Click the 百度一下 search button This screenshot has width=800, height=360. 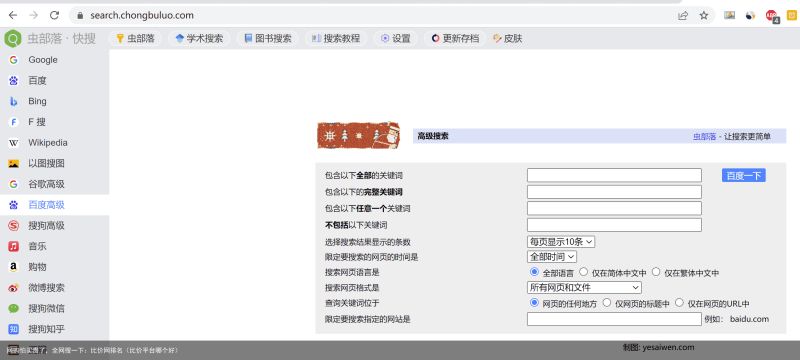(743, 176)
